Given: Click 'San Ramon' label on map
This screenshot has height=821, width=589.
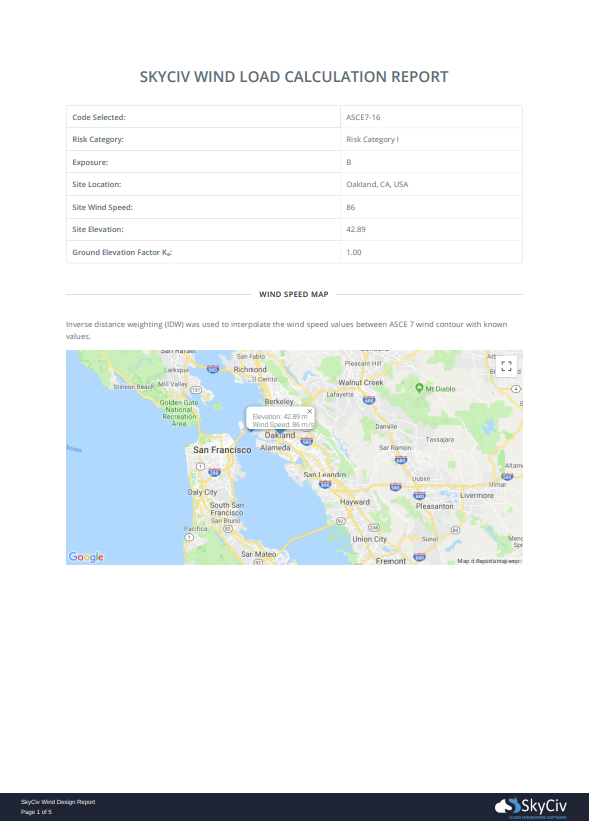Looking at the screenshot, I should 395,448.
